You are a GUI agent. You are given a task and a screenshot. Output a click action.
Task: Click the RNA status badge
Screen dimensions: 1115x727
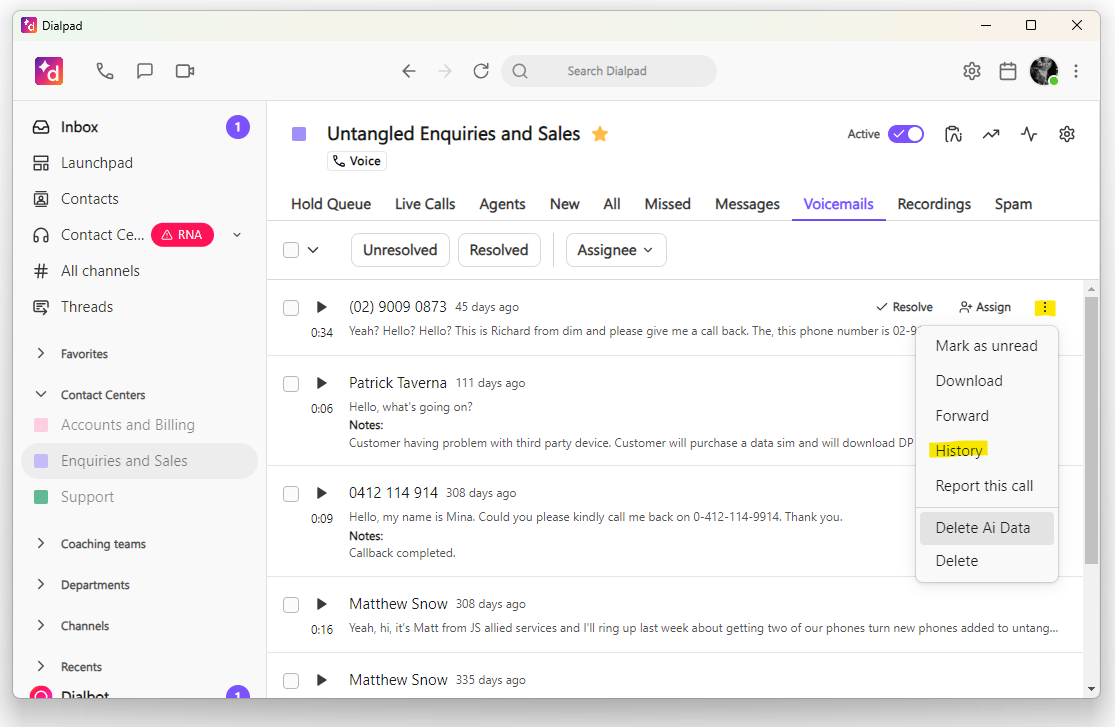pyautogui.click(x=182, y=235)
